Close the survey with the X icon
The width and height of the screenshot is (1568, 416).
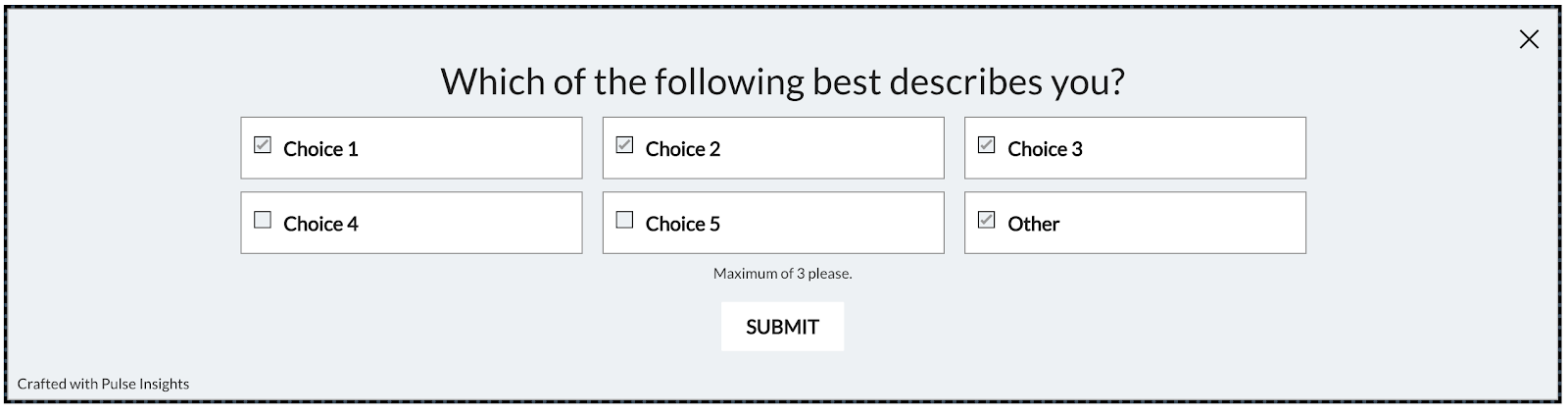pos(1529,39)
